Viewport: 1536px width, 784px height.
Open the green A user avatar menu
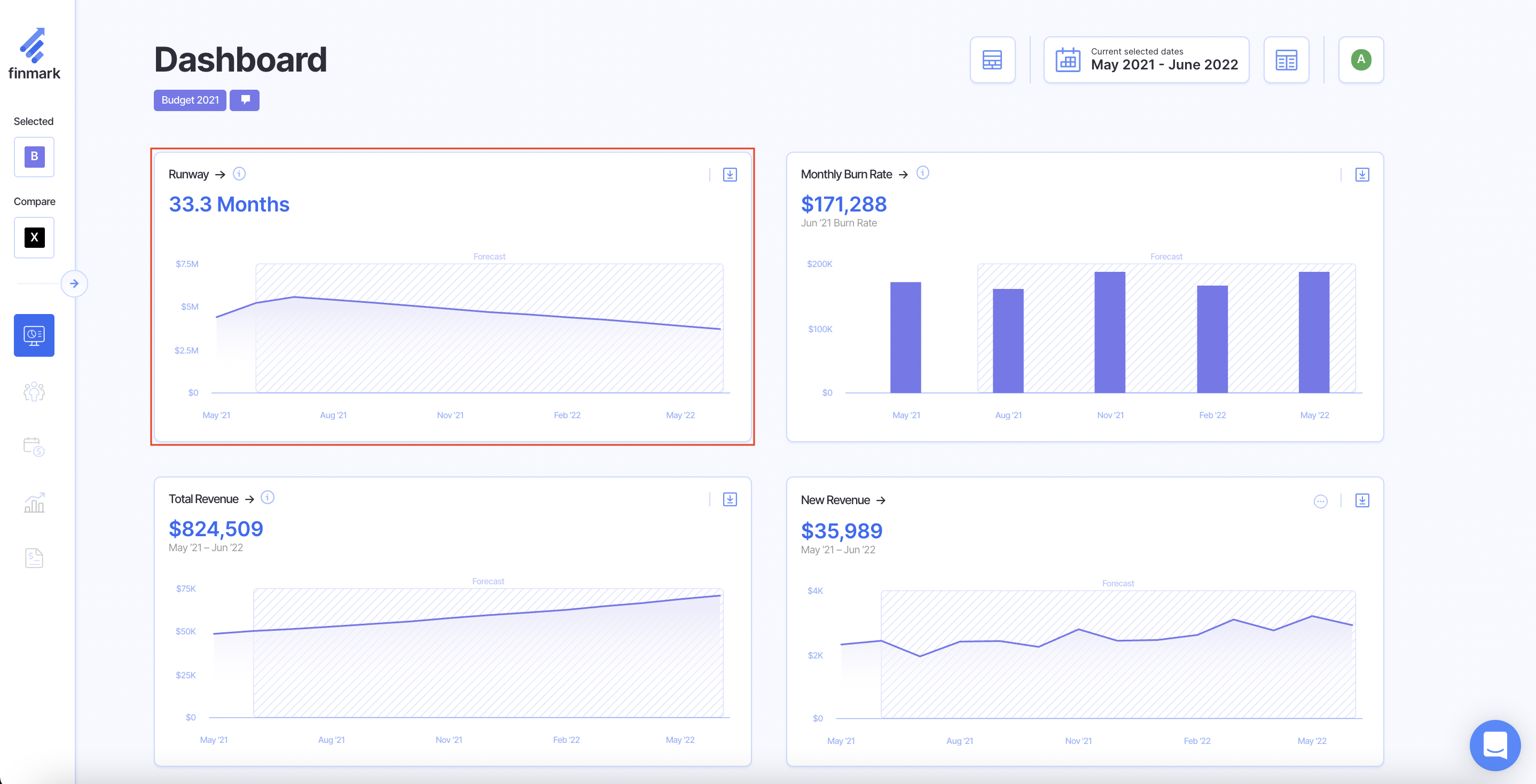1361,60
